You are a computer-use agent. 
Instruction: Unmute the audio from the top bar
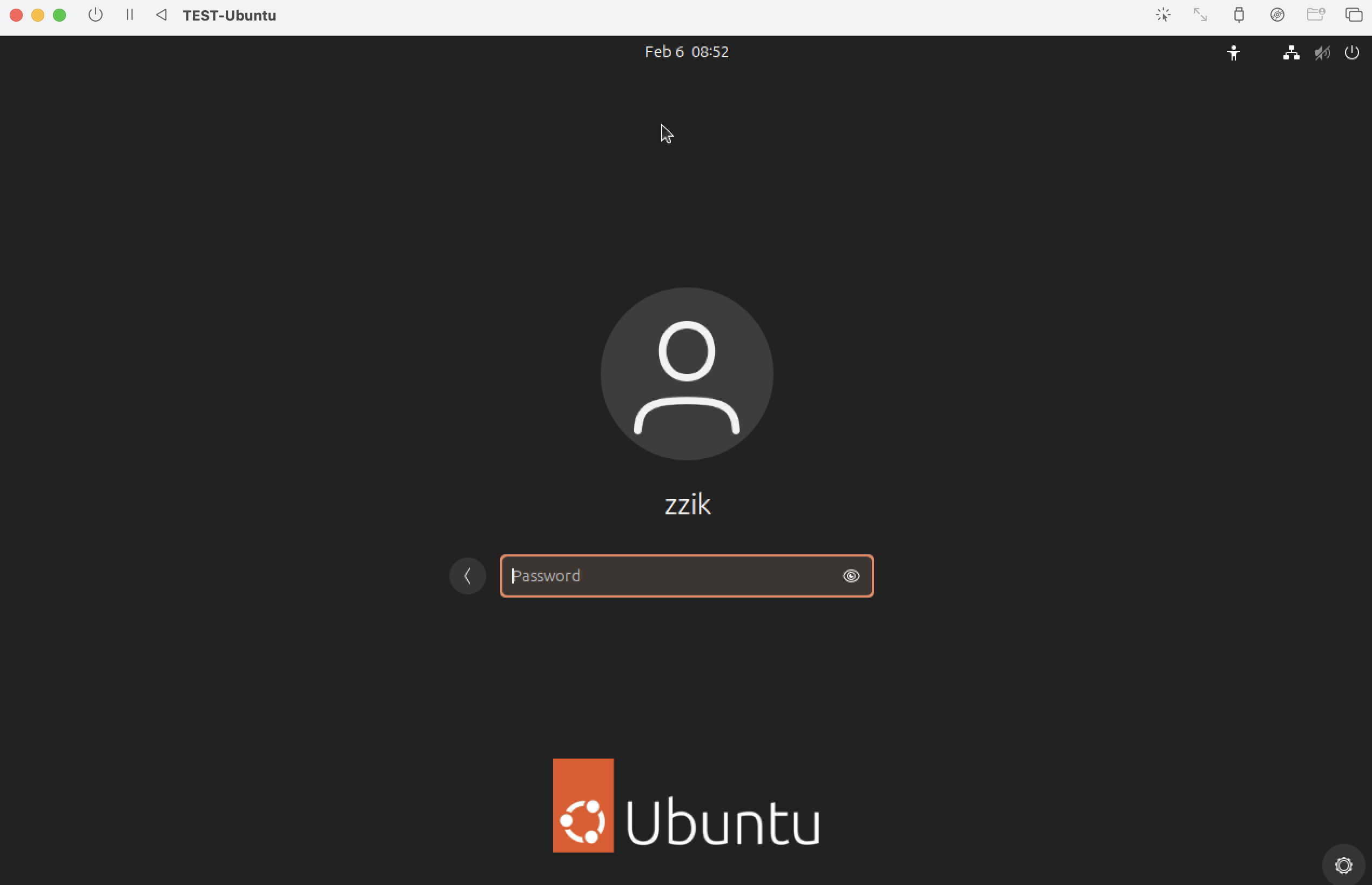tap(1321, 53)
